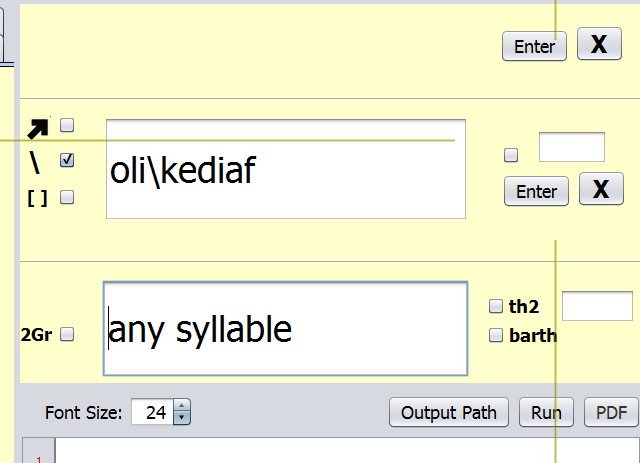Image resolution: width=640 pixels, height=463 pixels.
Task: Check the th2 option
Action: (x=496, y=306)
